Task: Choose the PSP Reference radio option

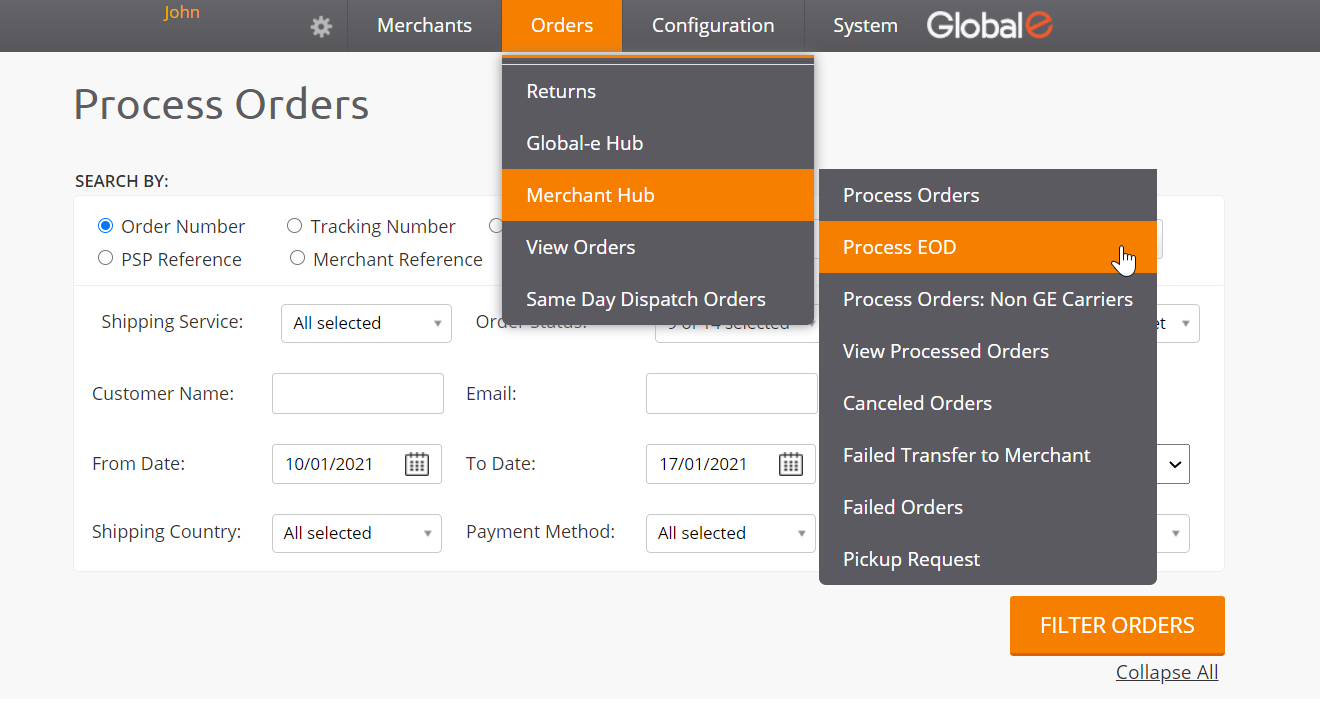Action: [x=106, y=258]
